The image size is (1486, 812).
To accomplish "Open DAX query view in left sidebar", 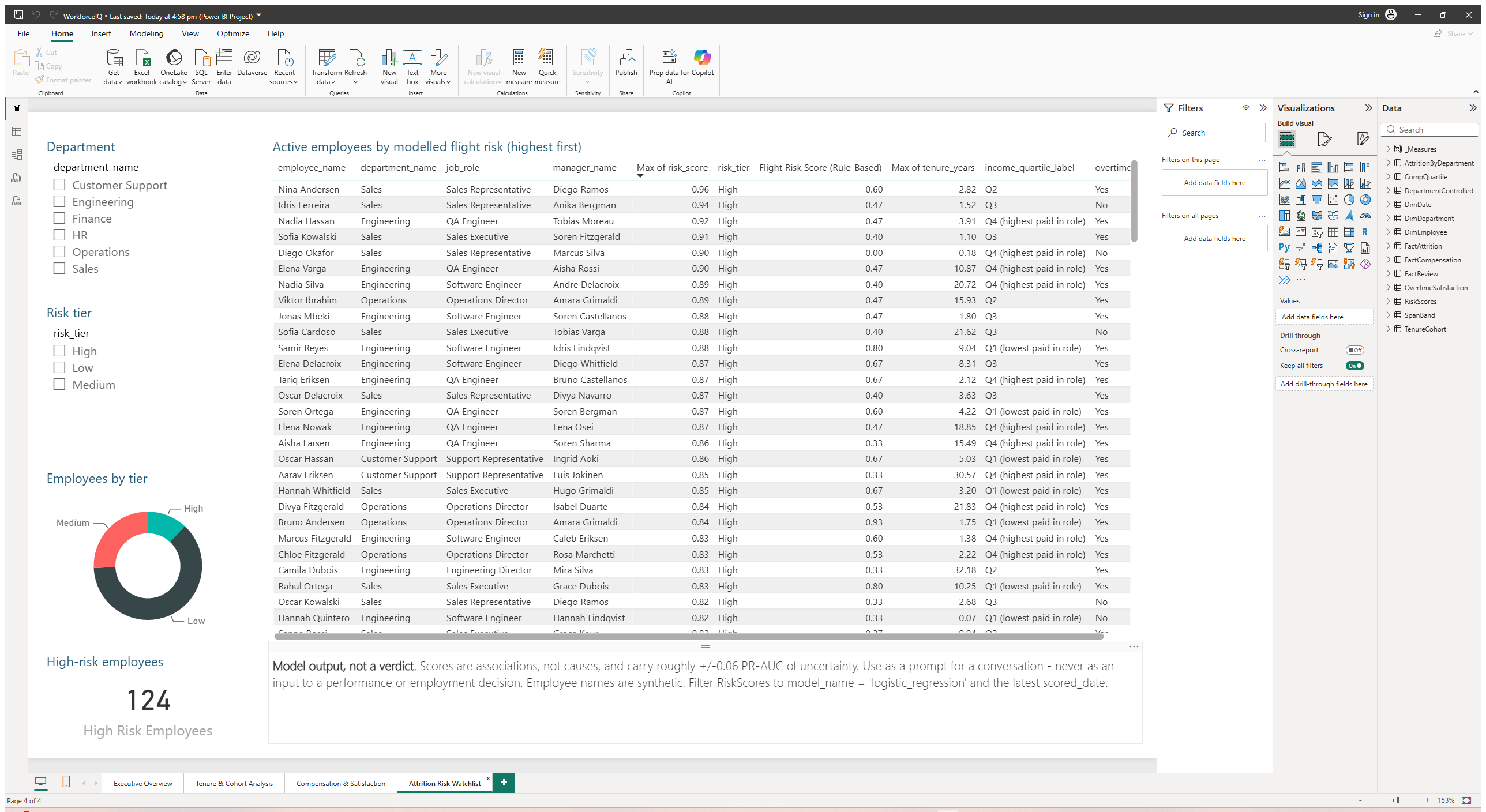I will click(17, 178).
